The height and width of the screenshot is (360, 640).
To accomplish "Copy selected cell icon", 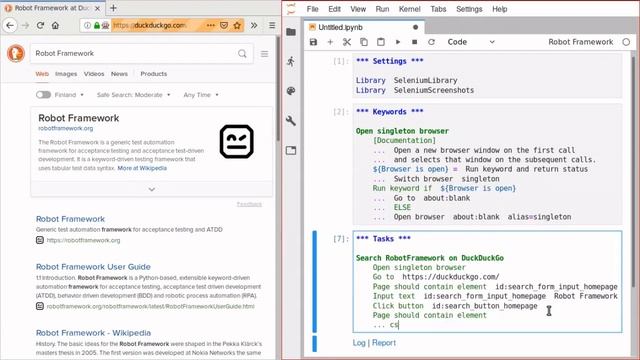I will click(x=364, y=42).
